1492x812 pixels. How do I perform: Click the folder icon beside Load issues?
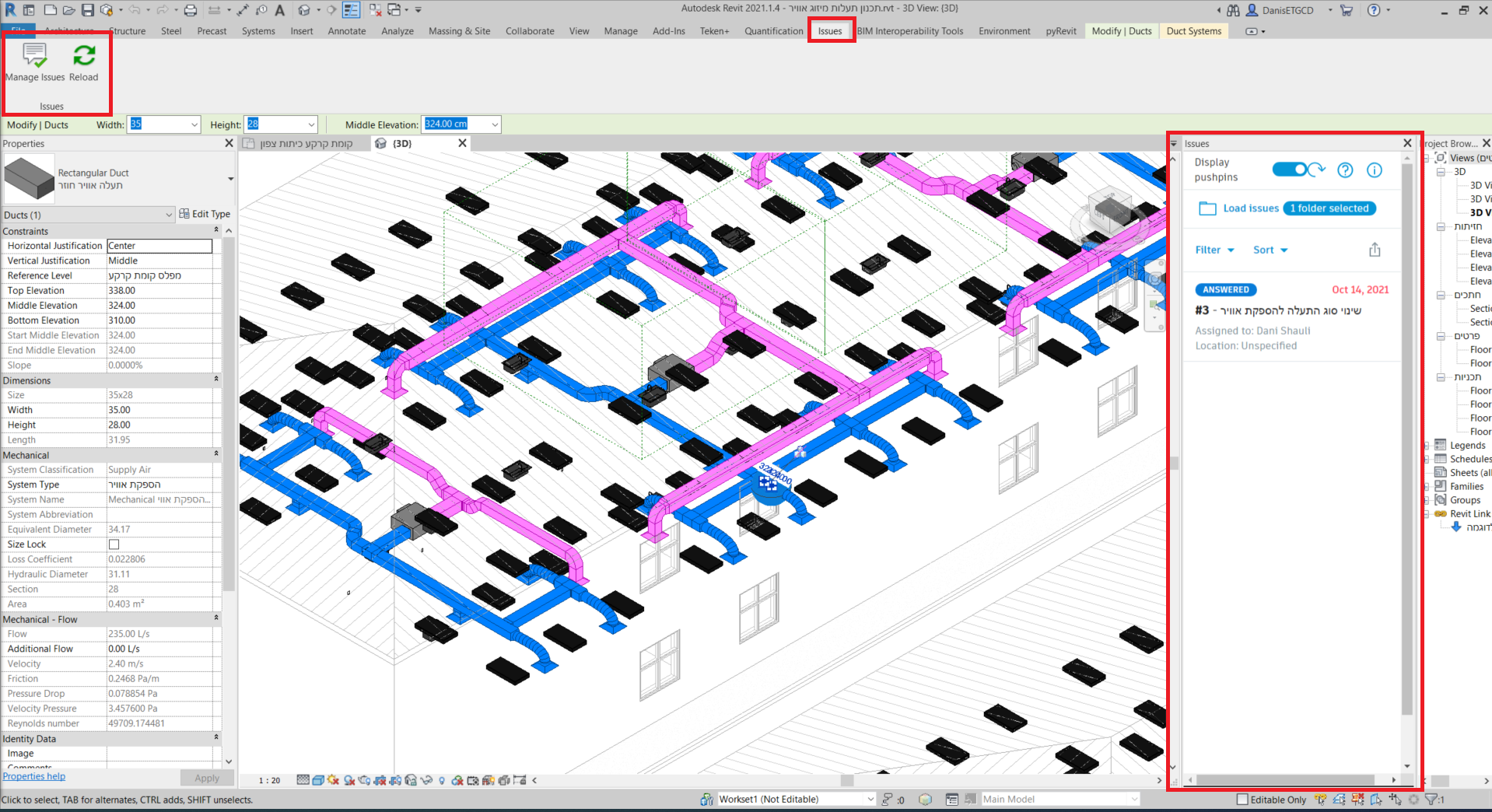tap(1207, 208)
